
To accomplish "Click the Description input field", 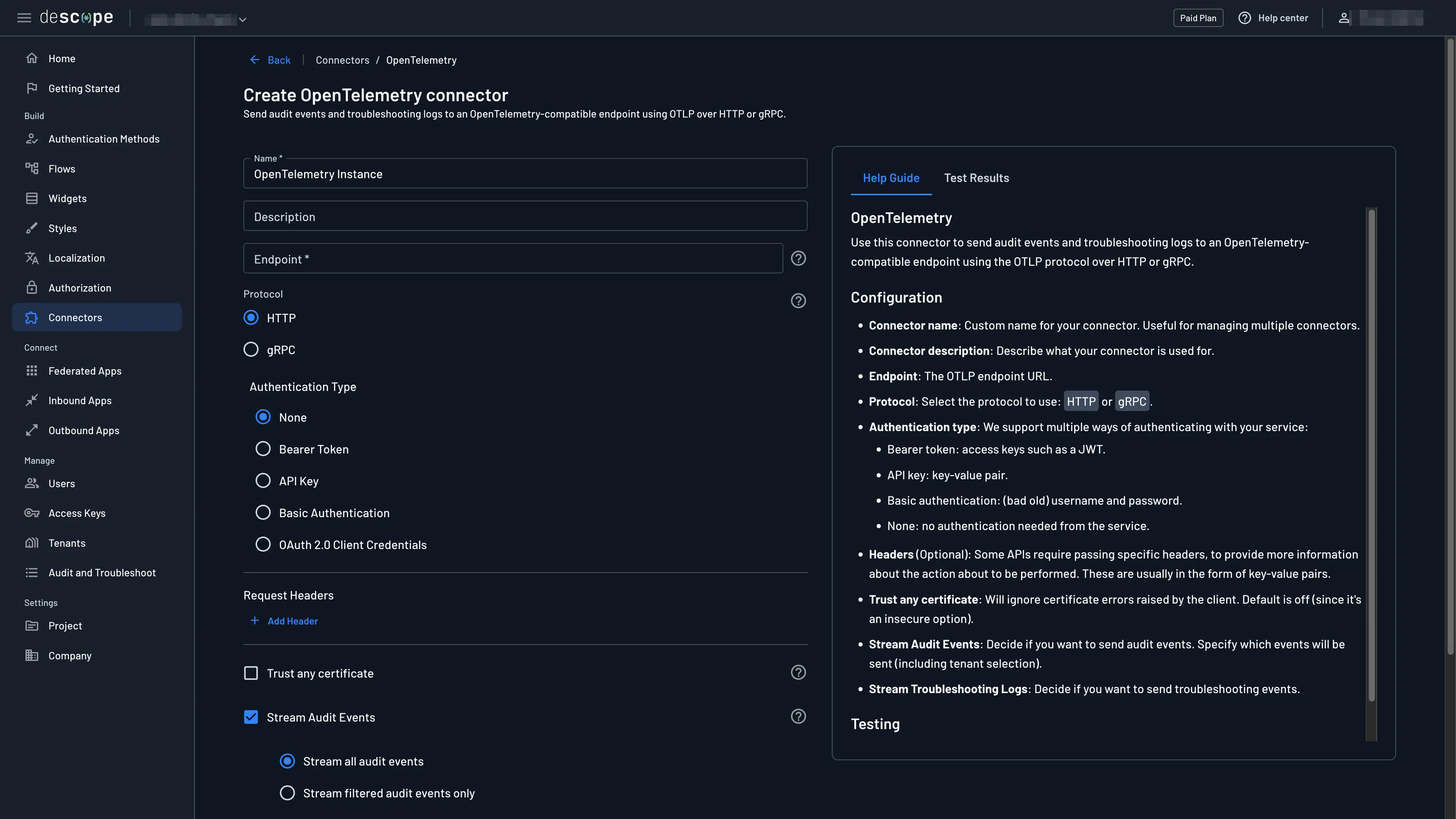I will pos(525,216).
